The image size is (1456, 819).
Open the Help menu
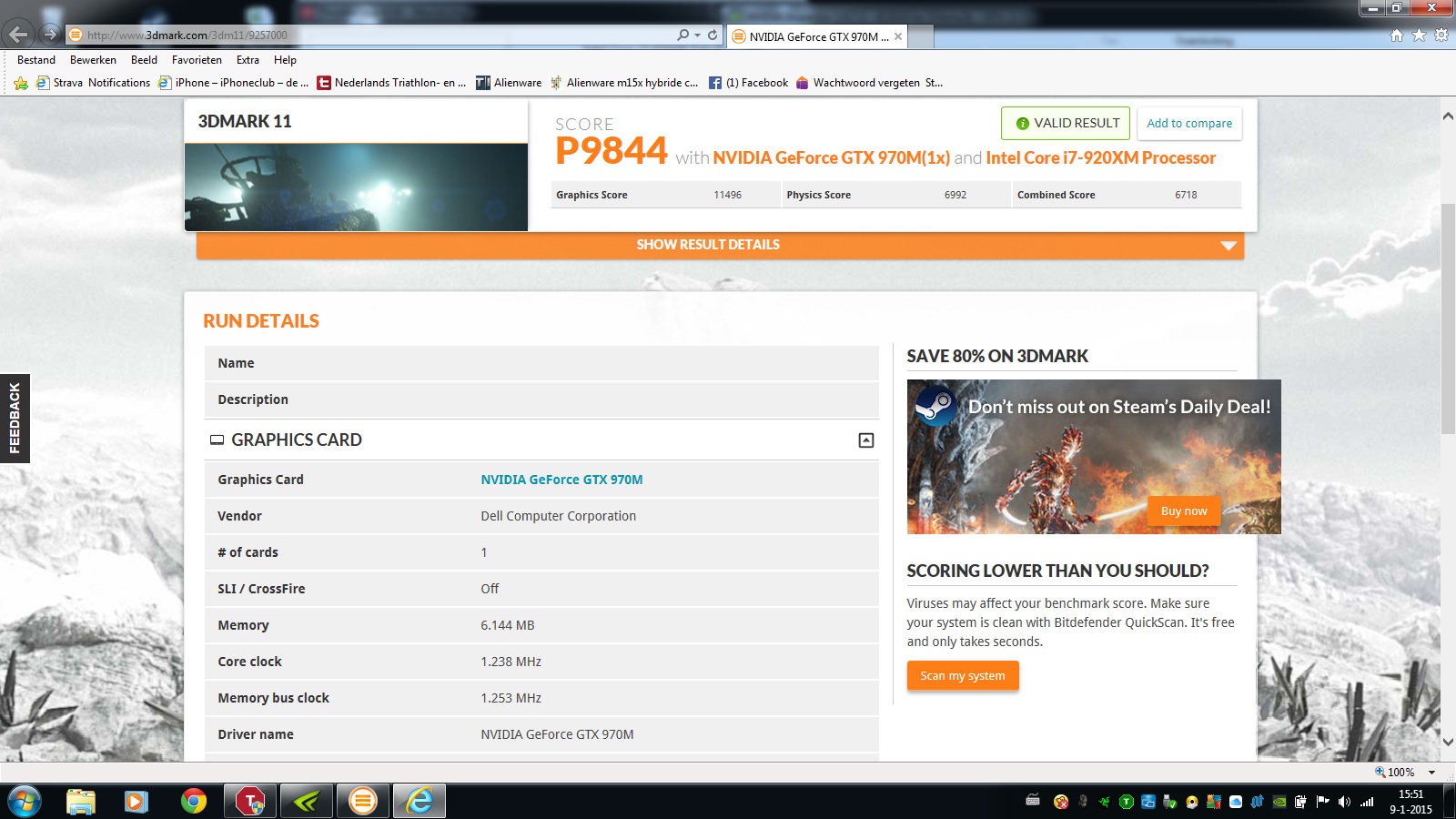click(285, 59)
